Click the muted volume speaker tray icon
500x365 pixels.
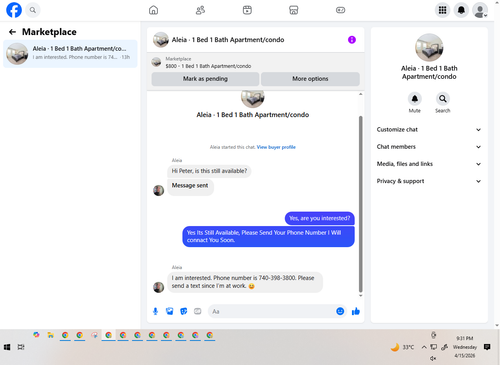pyautogui.click(x=433, y=358)
